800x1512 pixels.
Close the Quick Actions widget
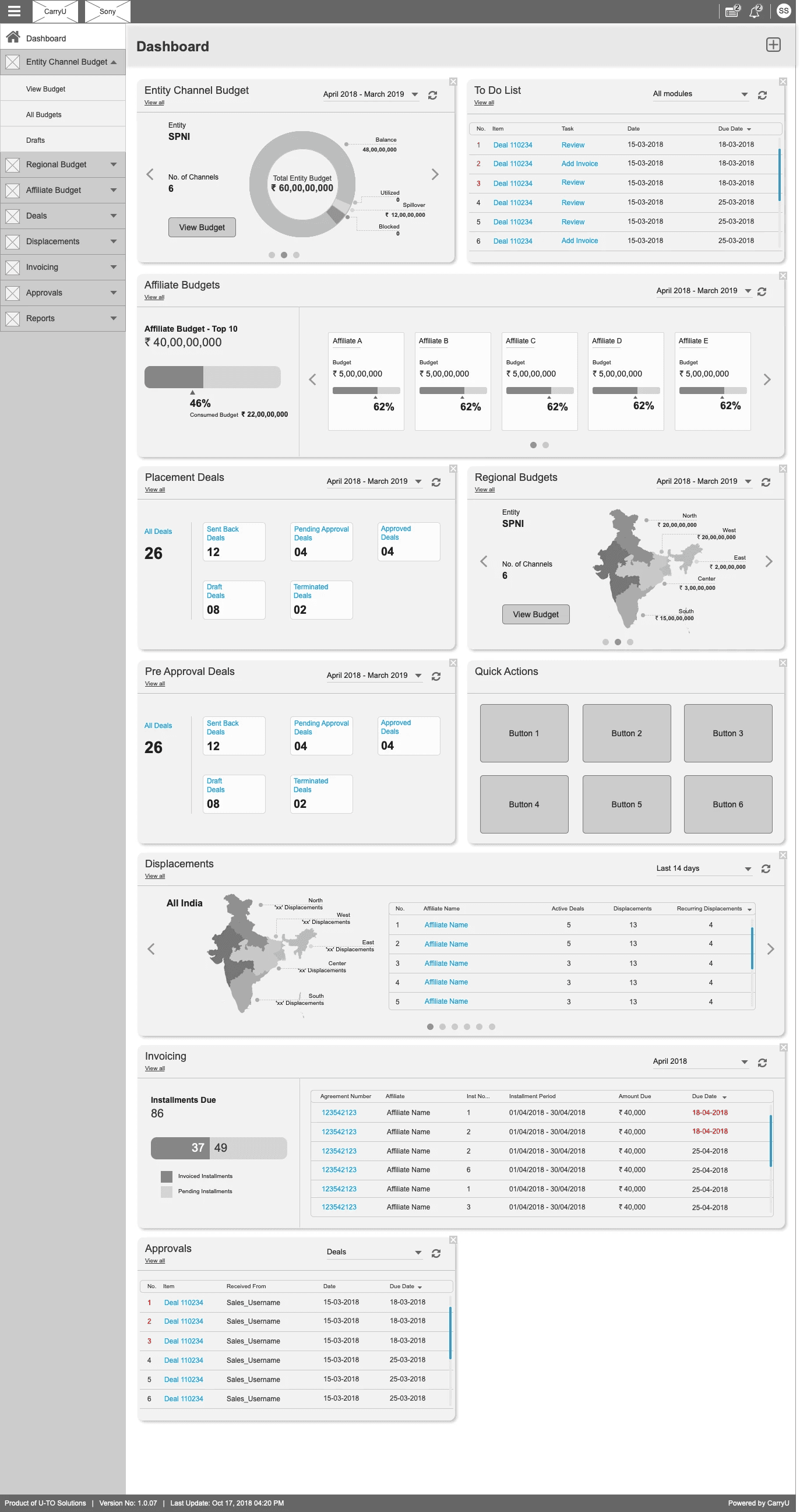pos(783,663)
